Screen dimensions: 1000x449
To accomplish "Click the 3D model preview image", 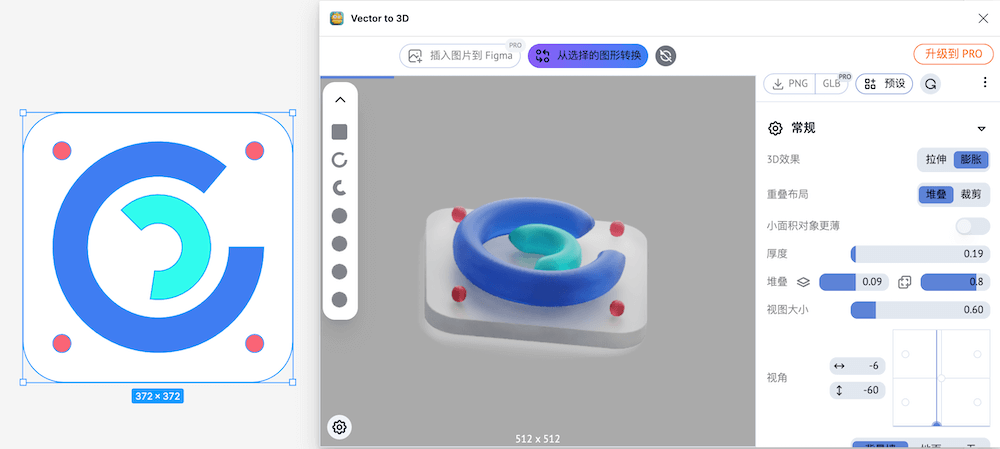I will [536, 274].
